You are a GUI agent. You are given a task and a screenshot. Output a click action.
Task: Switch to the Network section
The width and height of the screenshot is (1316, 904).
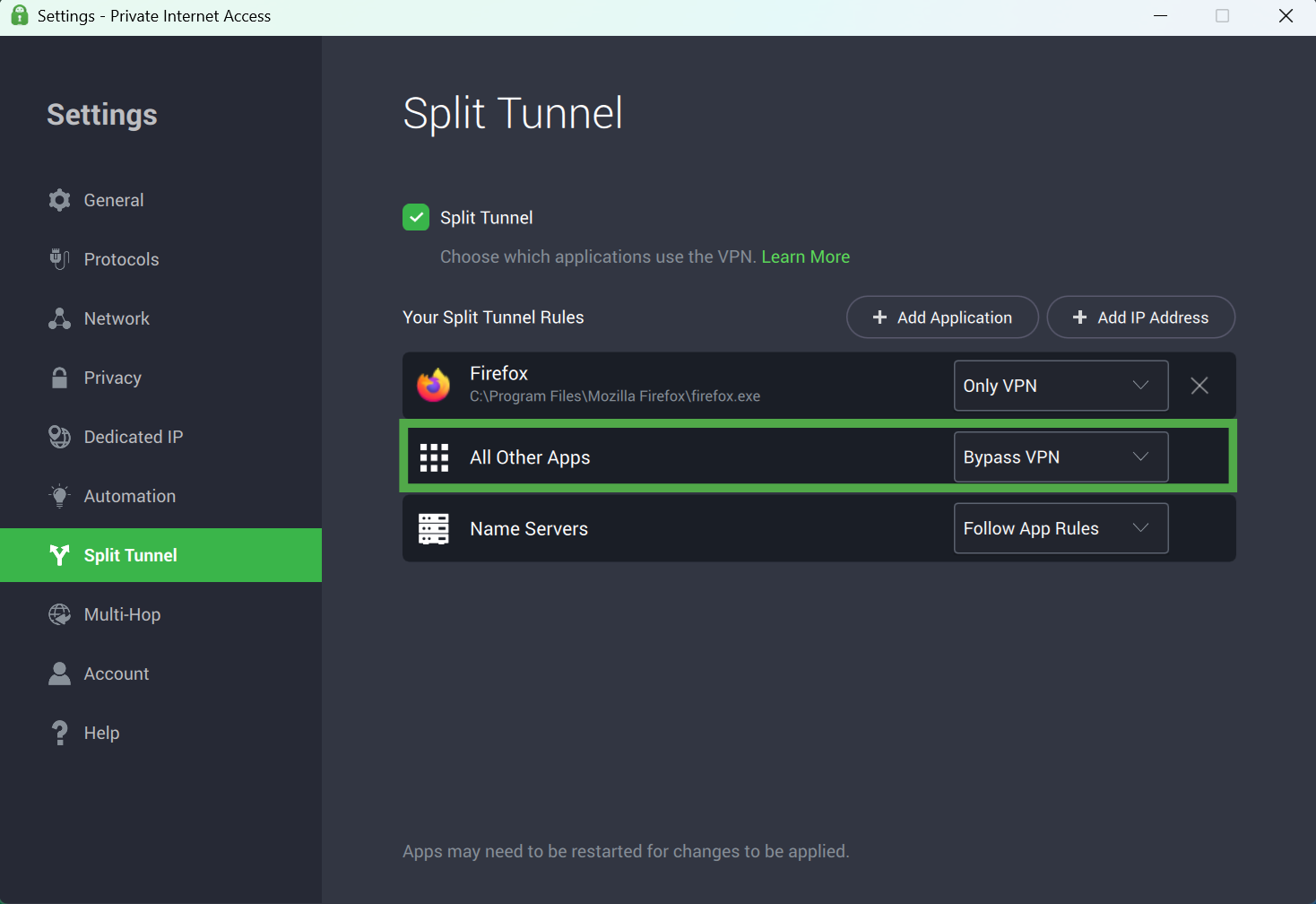point(160,318)
